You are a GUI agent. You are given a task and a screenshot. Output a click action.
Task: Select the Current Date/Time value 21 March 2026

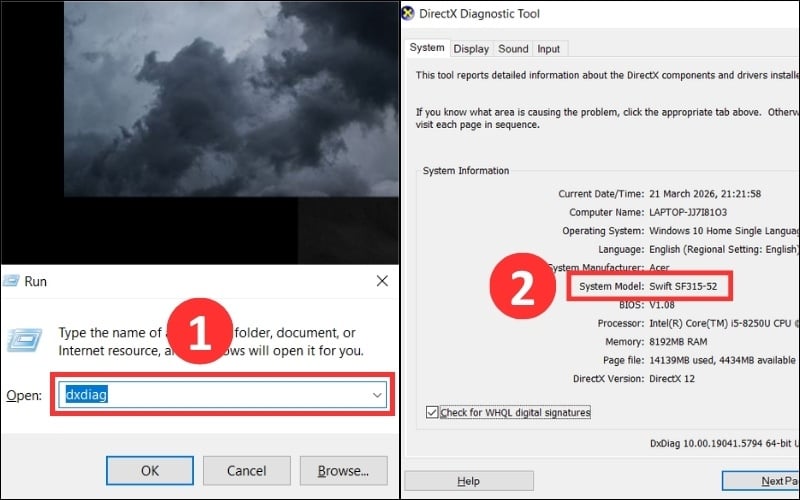pyautogui.click(x=705, y=194)
